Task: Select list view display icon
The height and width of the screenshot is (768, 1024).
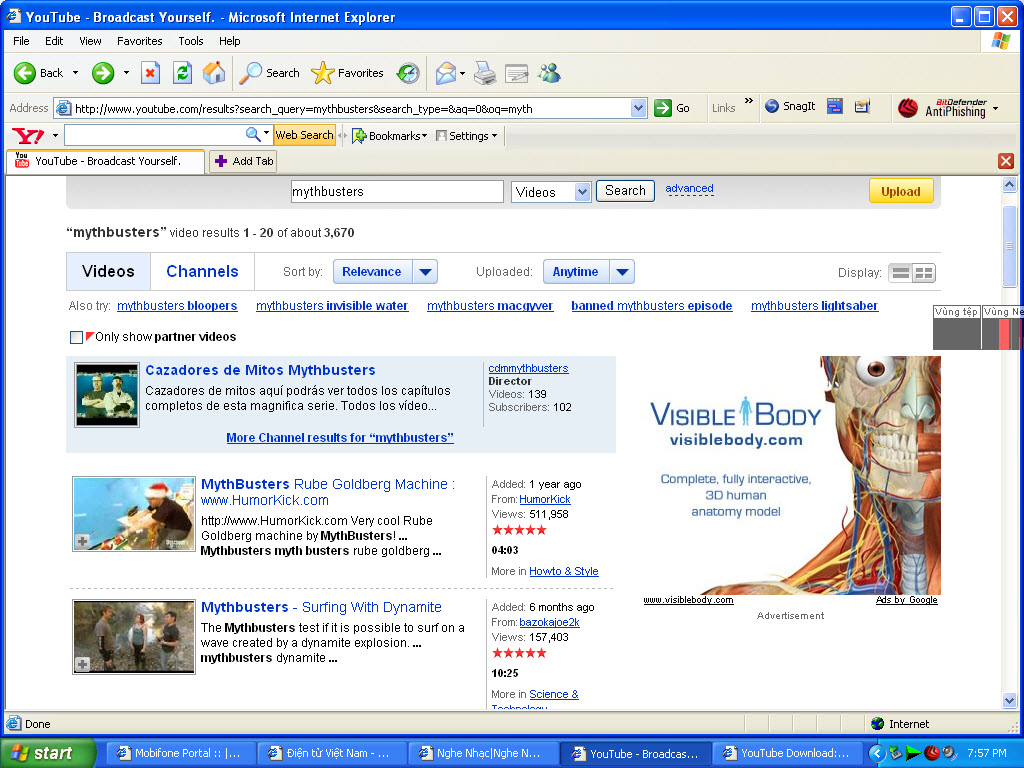Action: (901, 273)
